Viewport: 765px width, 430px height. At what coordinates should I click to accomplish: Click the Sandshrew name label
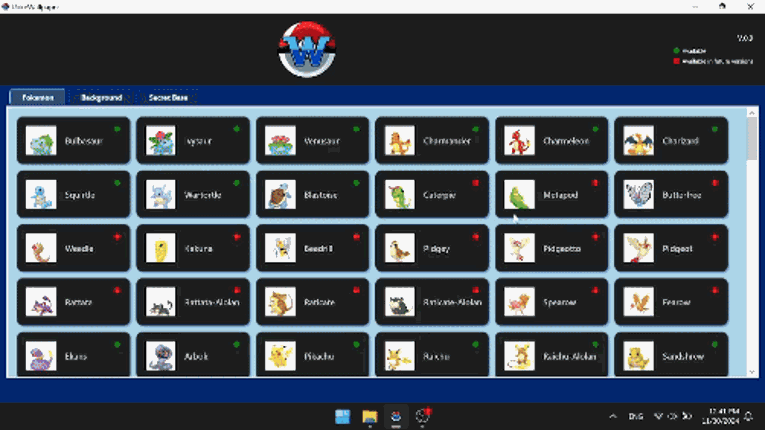tap(683, 356)
